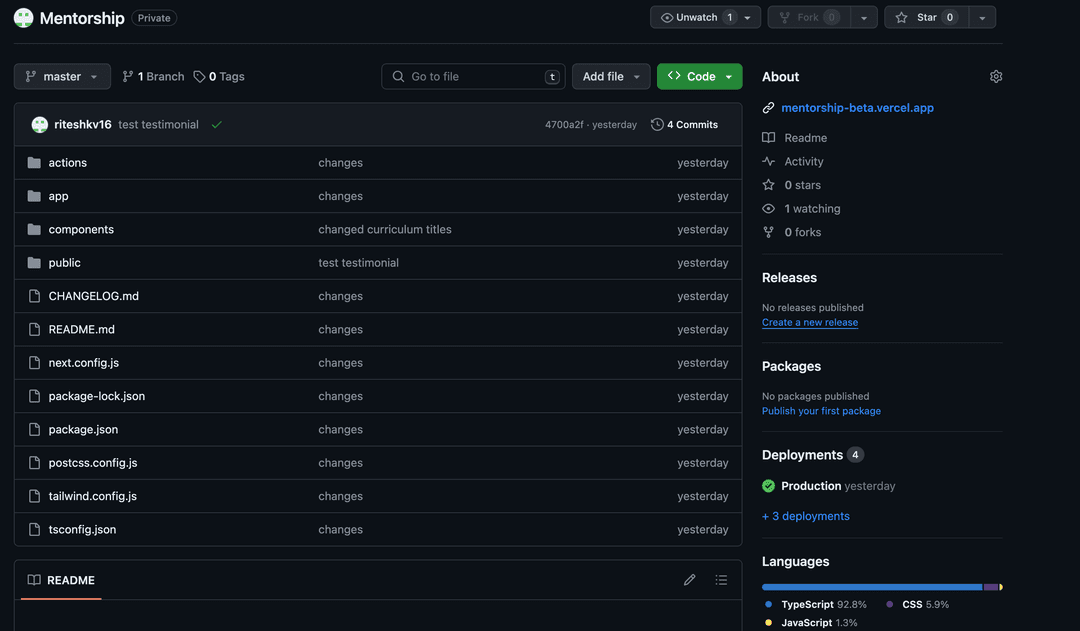Image resolution: width=1080 pixels, height=631 pixels.
Task: Toggle the Unwatch notification button
Action: [x=697, y=18]
